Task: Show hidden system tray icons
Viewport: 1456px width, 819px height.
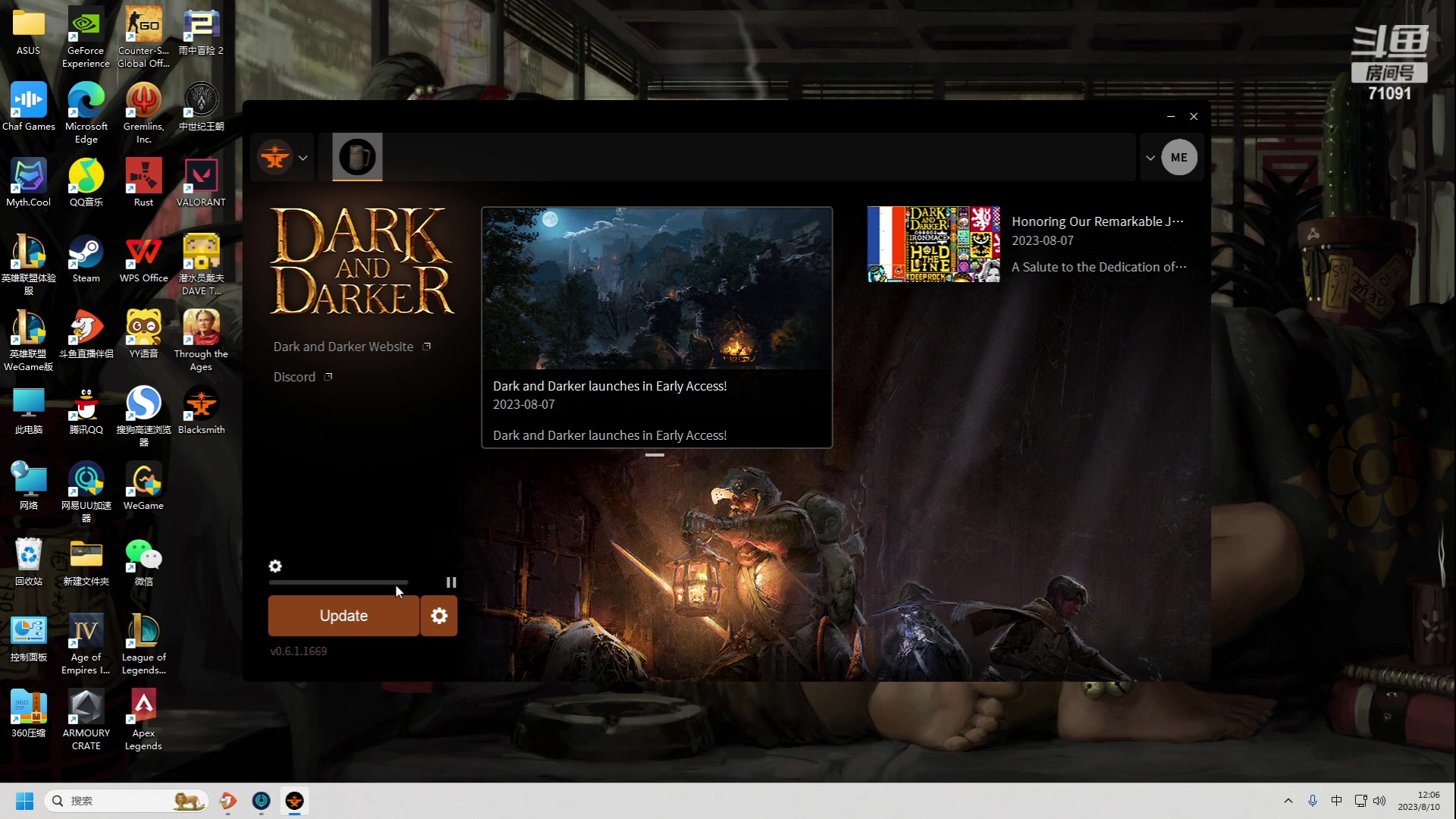Action: pyautogui.click(x=1288, y=801)
